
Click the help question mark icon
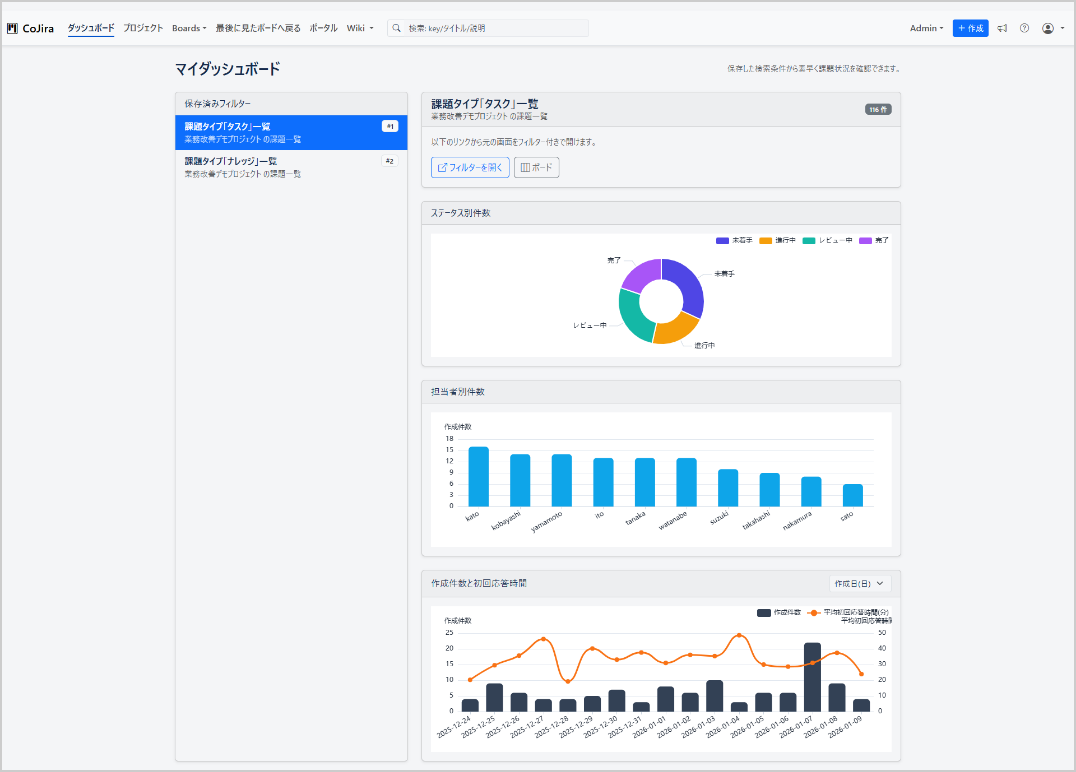pos(1024,28)
